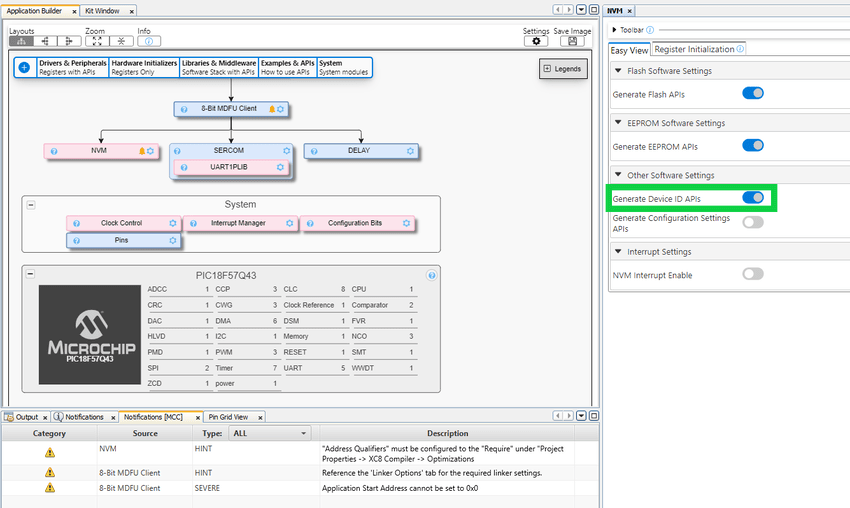The width and height of the screenshot is (850, 508).
Task: Select the PIC18F57Q43 chip image
Action: [90, 334]
